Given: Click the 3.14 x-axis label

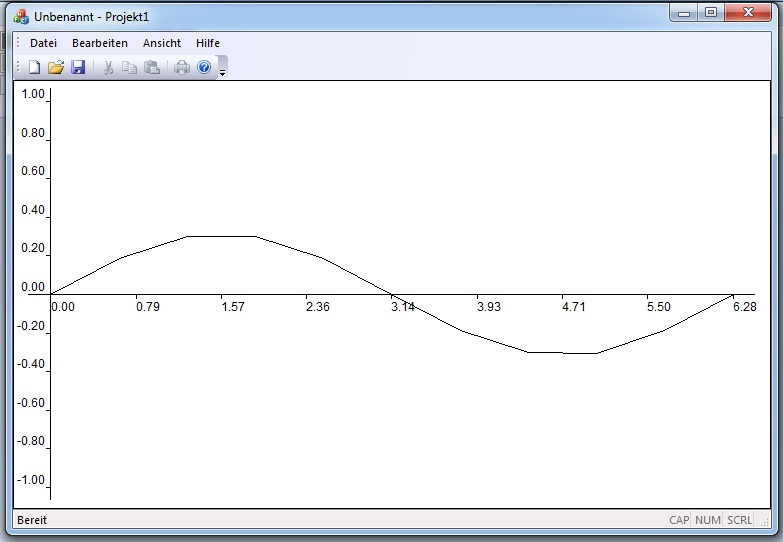Looking at the screenshot, I should click(403, 307).
